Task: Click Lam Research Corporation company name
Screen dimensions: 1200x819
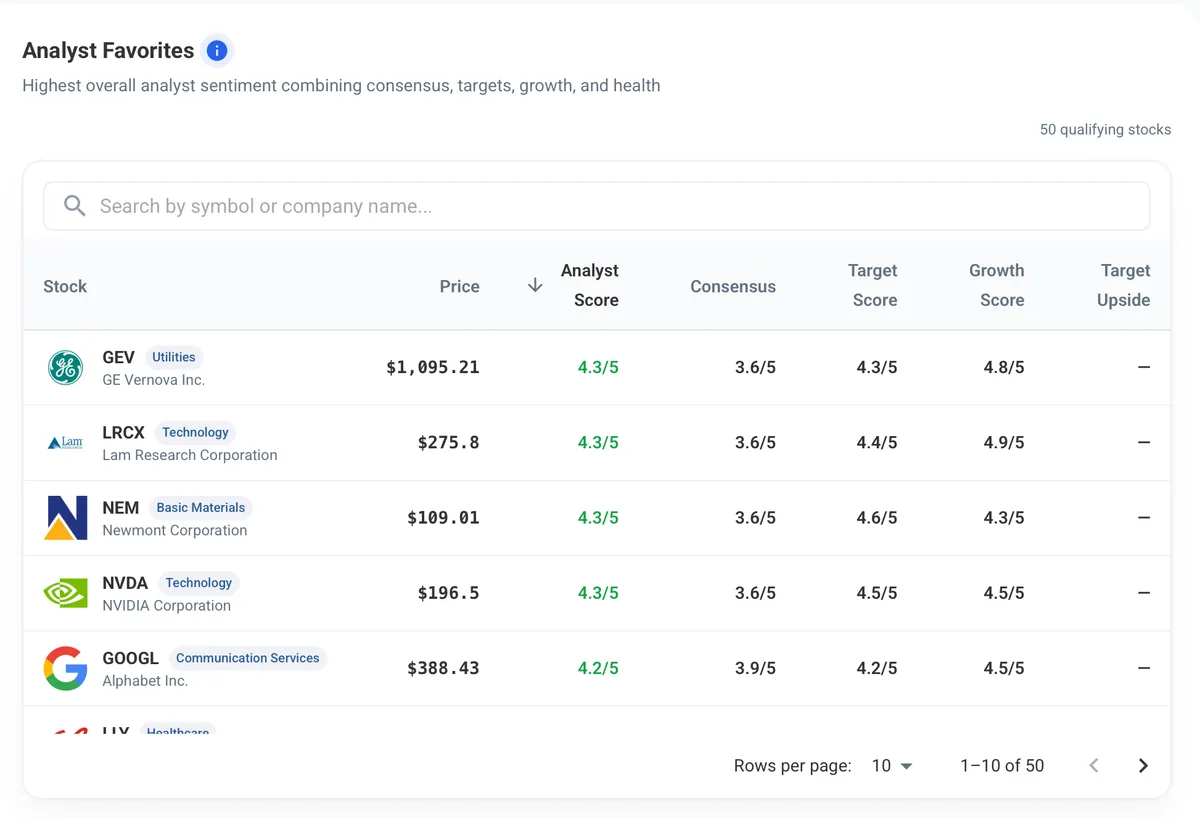Action: (190, 455)
